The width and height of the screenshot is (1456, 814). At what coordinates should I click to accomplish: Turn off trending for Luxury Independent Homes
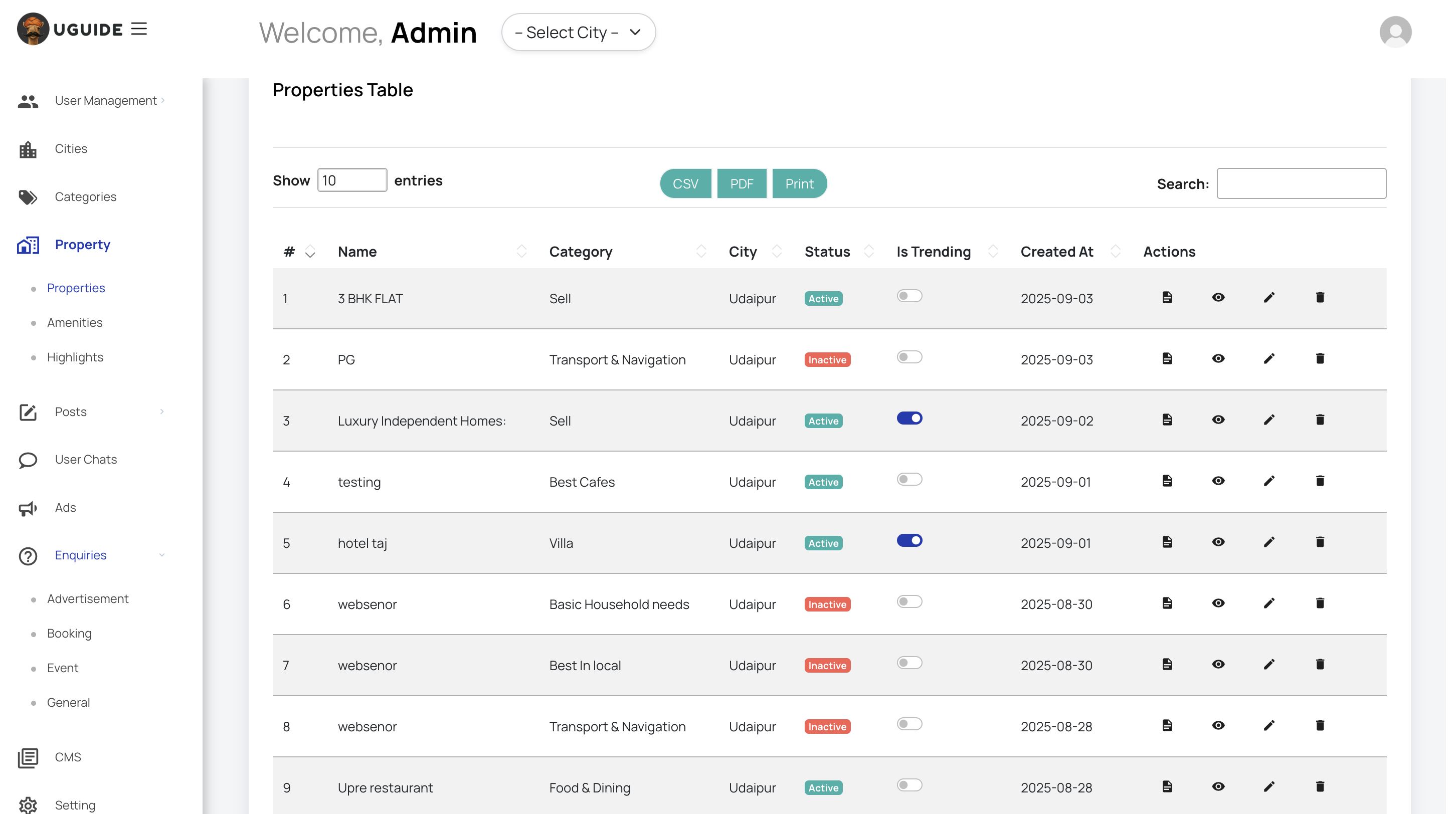point(909,419)
